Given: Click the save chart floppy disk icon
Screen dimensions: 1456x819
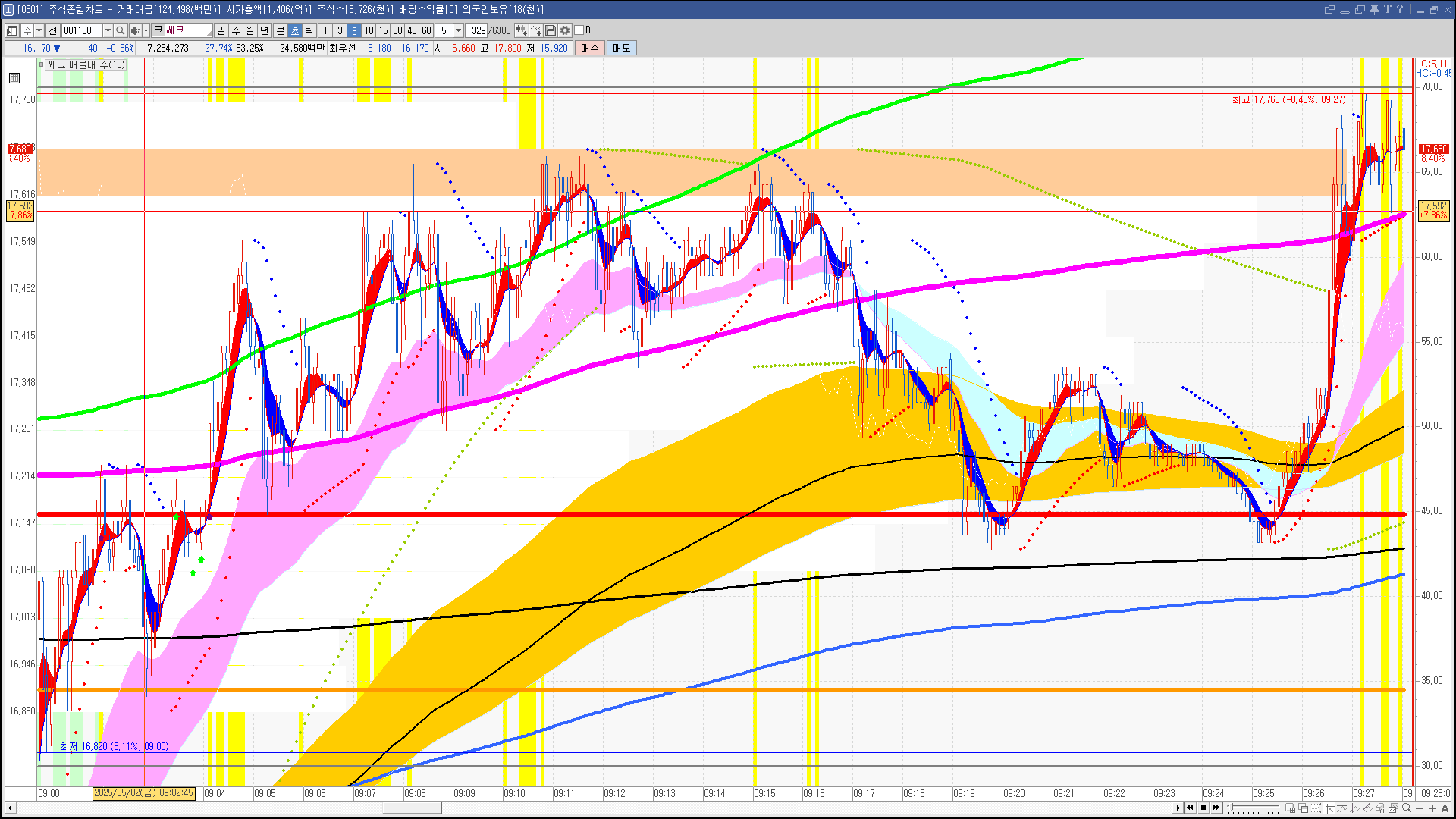Looking at the screenshot, I should pos(551,30).
